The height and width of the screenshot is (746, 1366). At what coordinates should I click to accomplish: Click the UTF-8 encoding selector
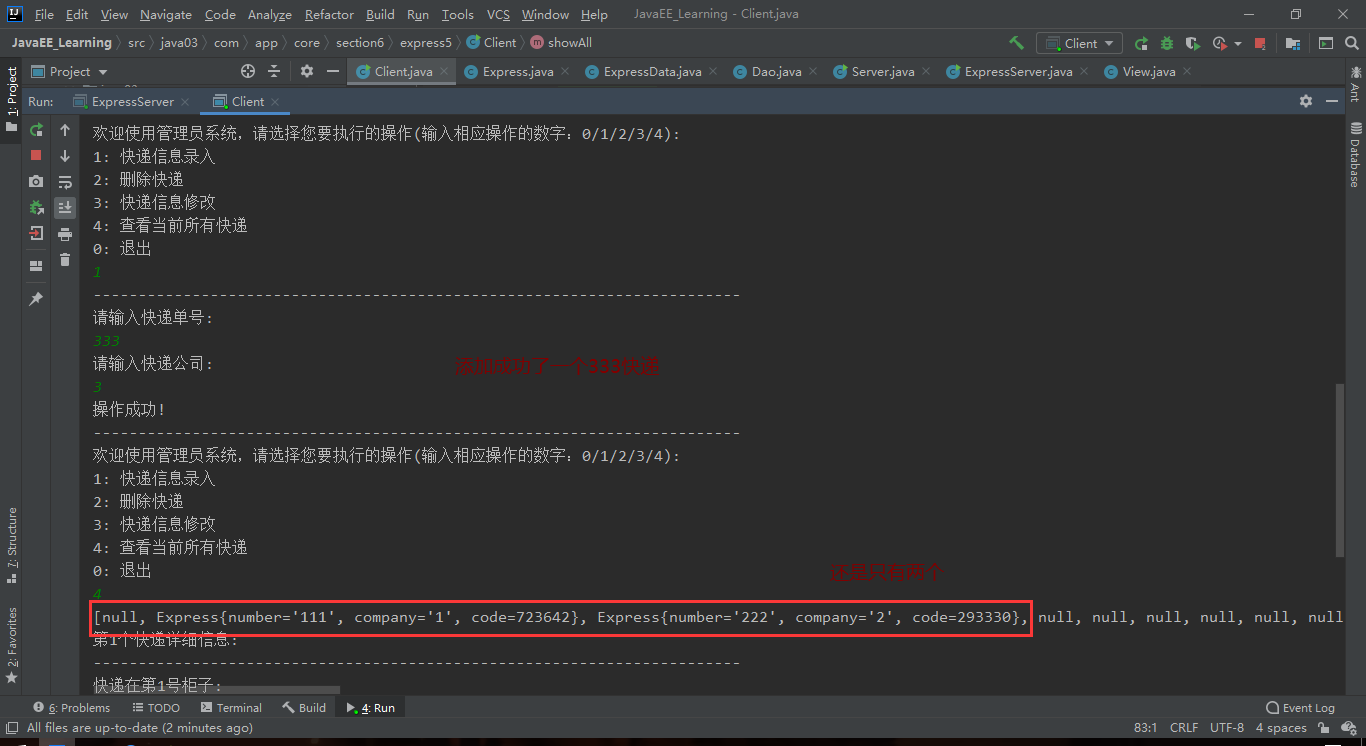tap(1227, 728)
